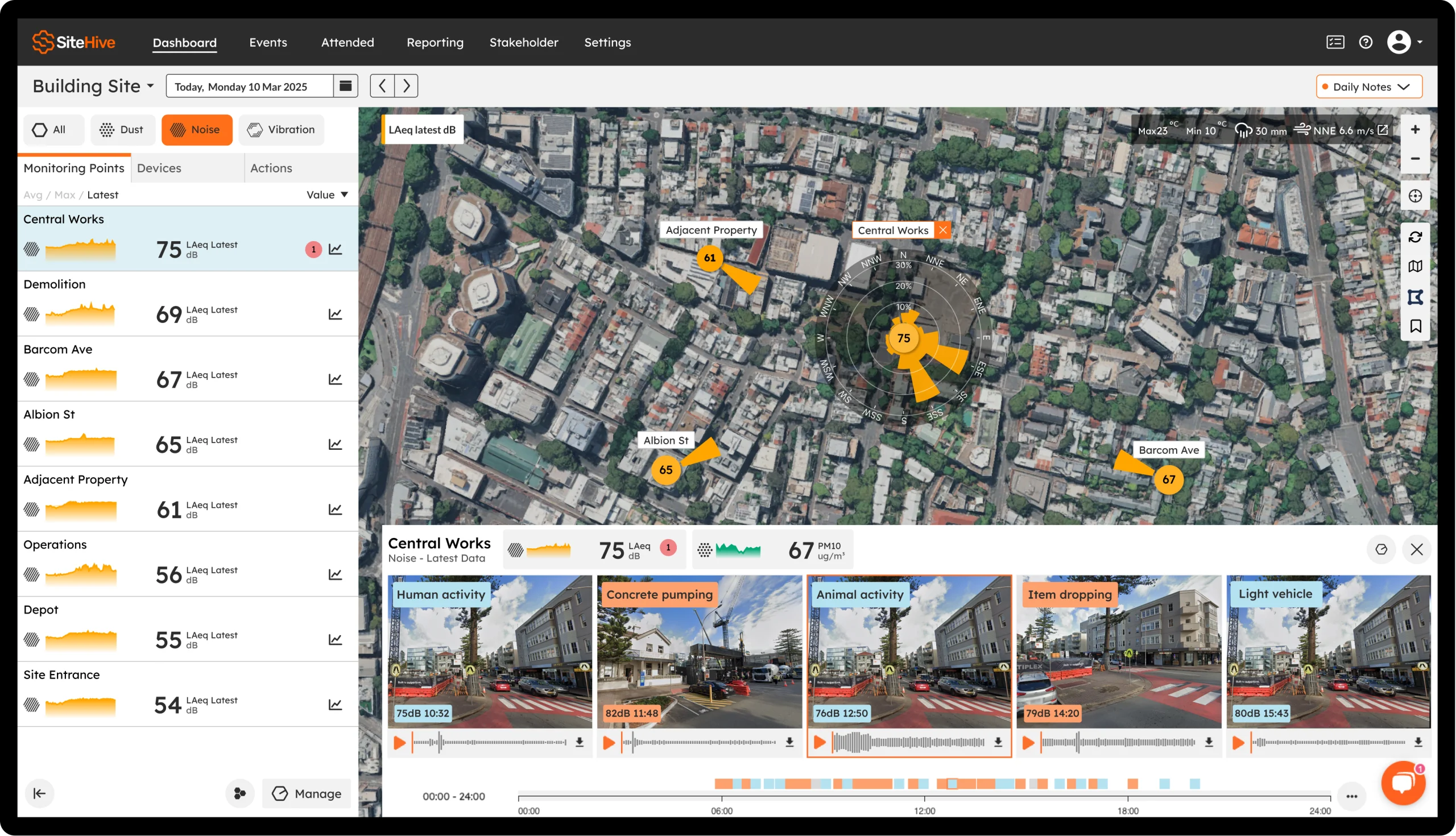Click the Manage button
This screenshot has height=836, width=1456.
click(x=307, y=793)
